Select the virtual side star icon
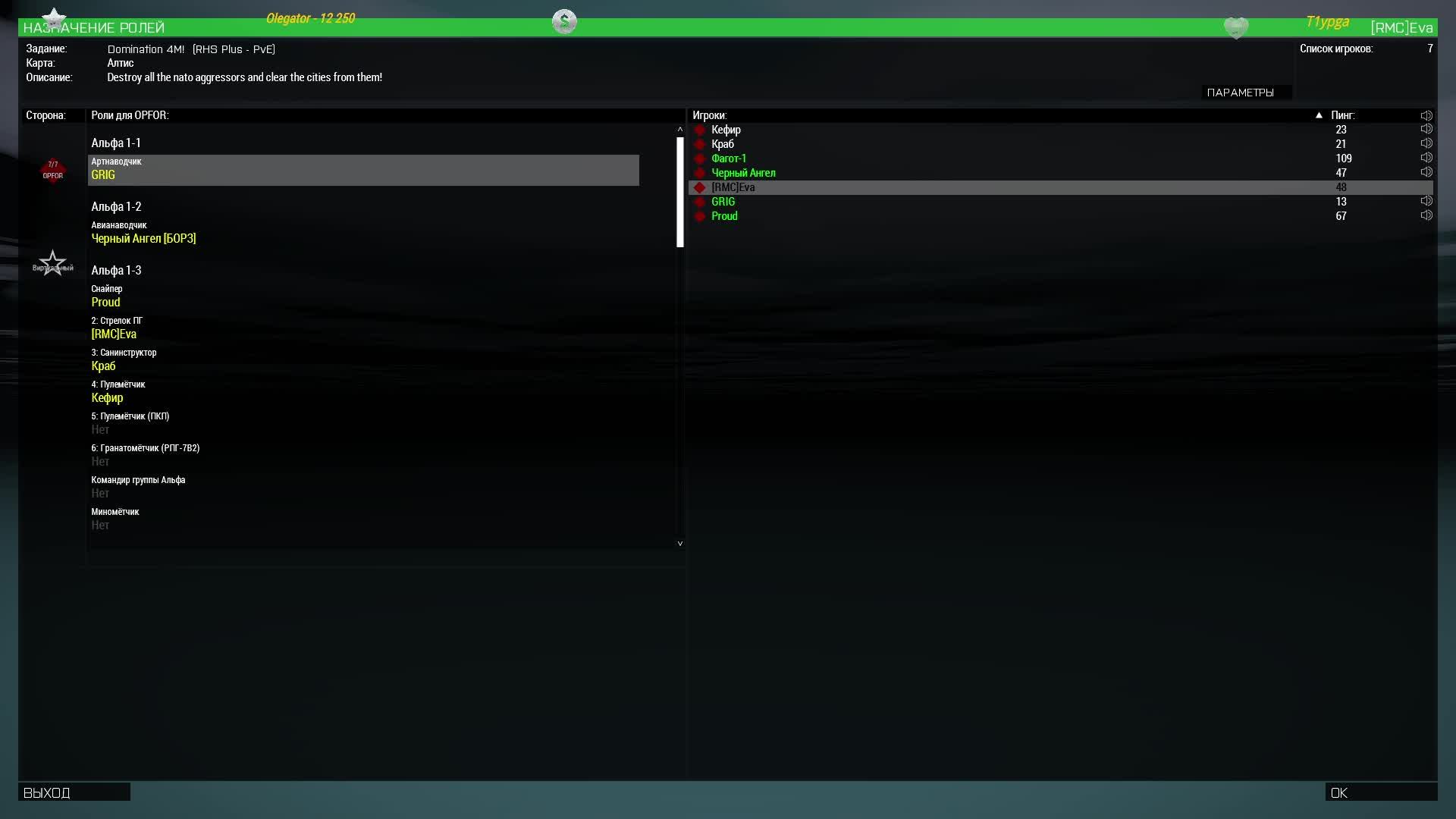 (52, 263)
